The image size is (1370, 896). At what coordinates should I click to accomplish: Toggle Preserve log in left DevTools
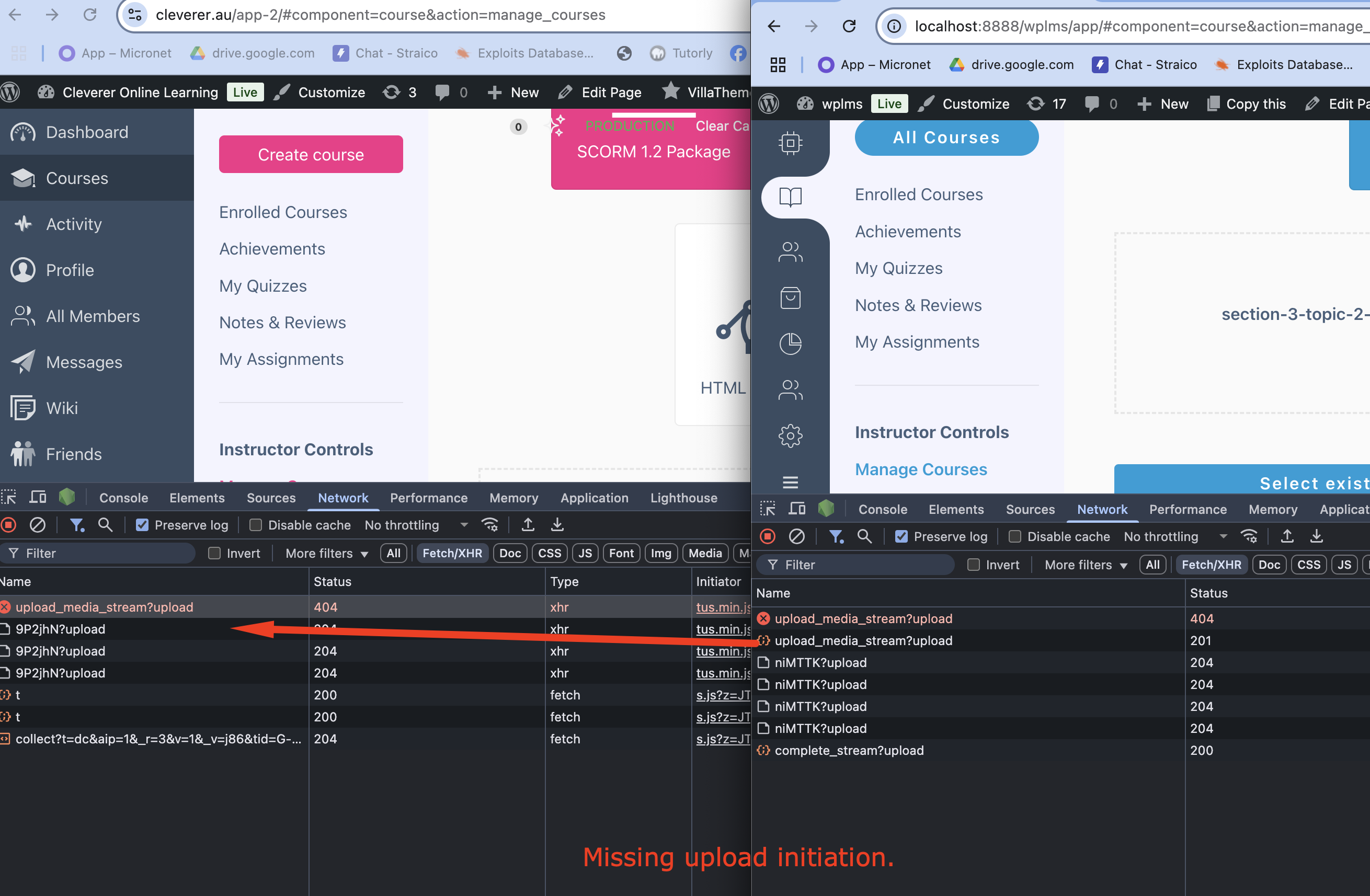142,525
